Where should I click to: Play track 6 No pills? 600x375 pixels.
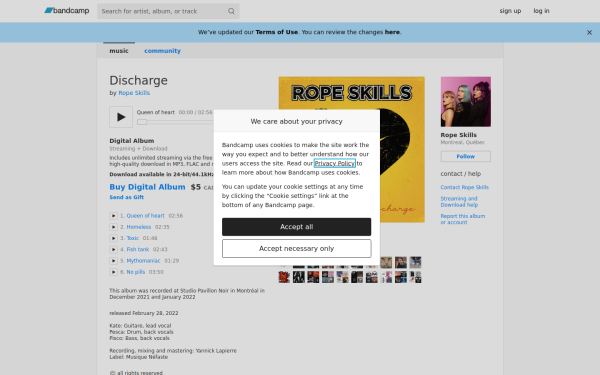tap(113, 272)
